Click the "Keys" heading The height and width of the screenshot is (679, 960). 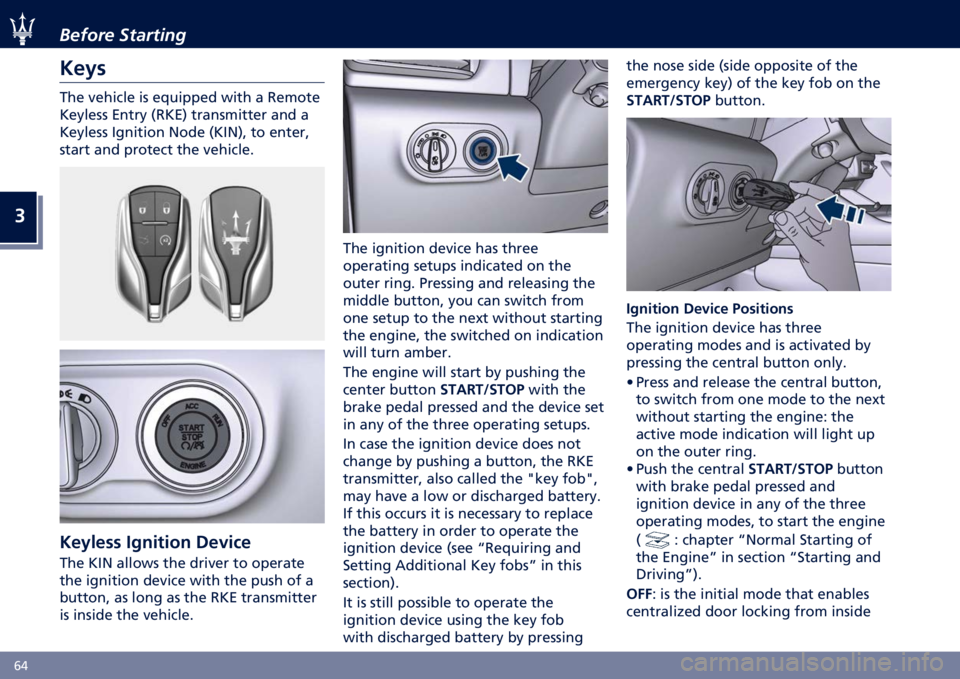click(x=83, y=67)
